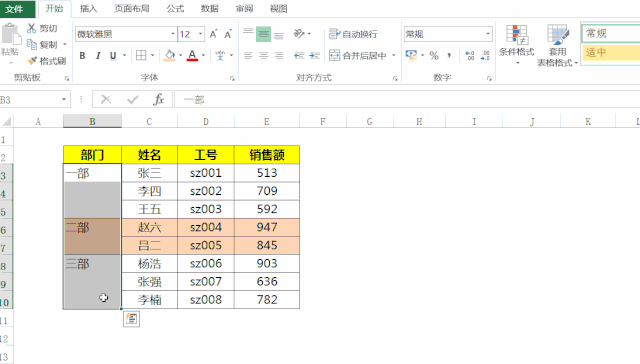
Task: Apply the comma thousands separator style
Action: point(449,55)
